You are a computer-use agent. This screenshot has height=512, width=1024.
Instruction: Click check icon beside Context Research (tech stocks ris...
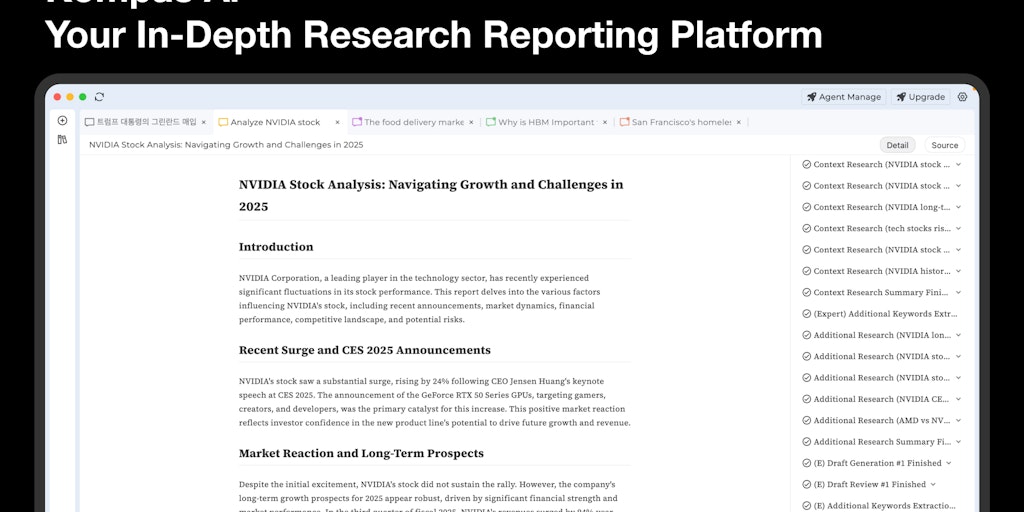click(x=807, y=229)
